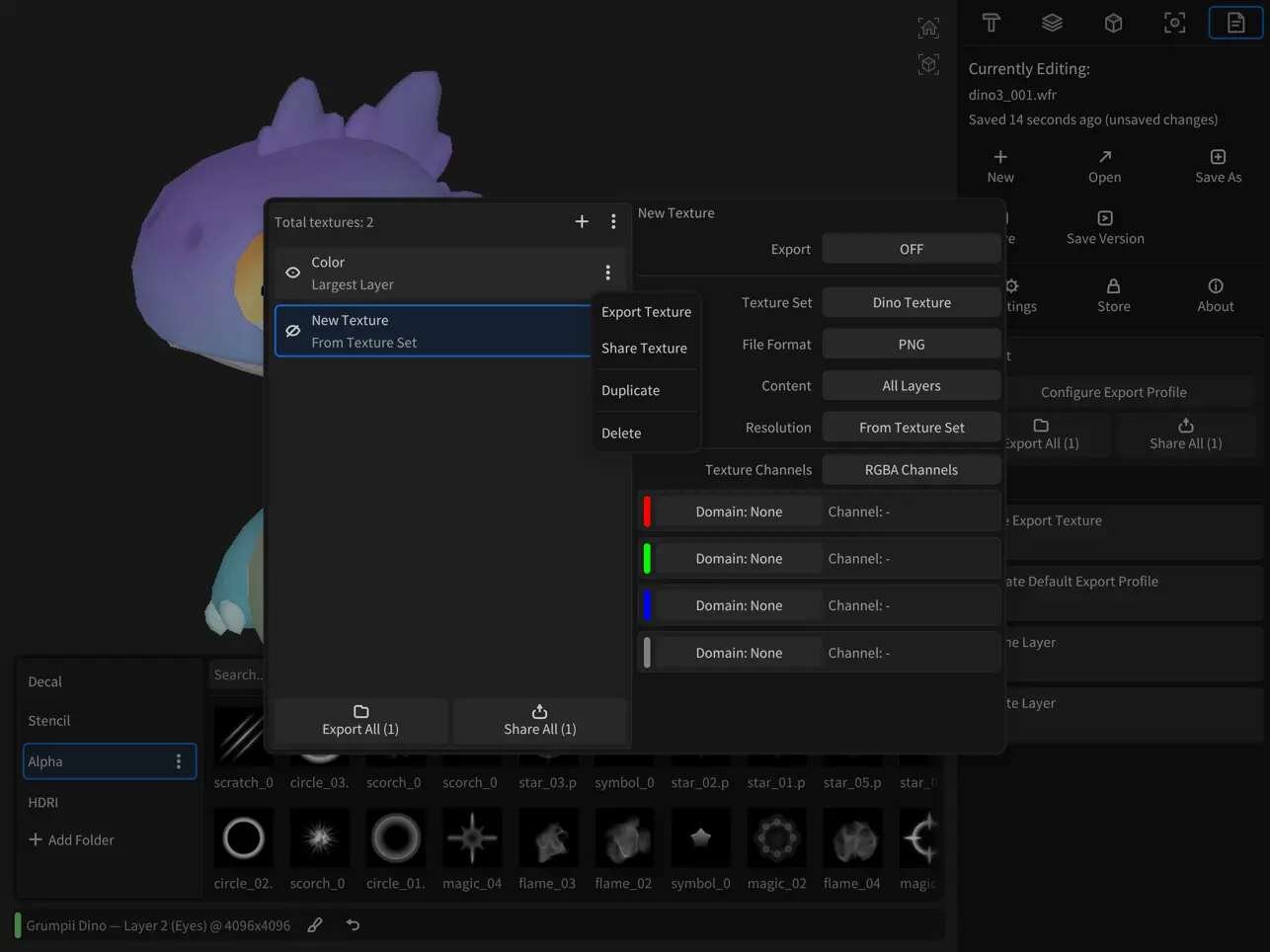Open the File Format PNG dropdown

click(911, 345)
